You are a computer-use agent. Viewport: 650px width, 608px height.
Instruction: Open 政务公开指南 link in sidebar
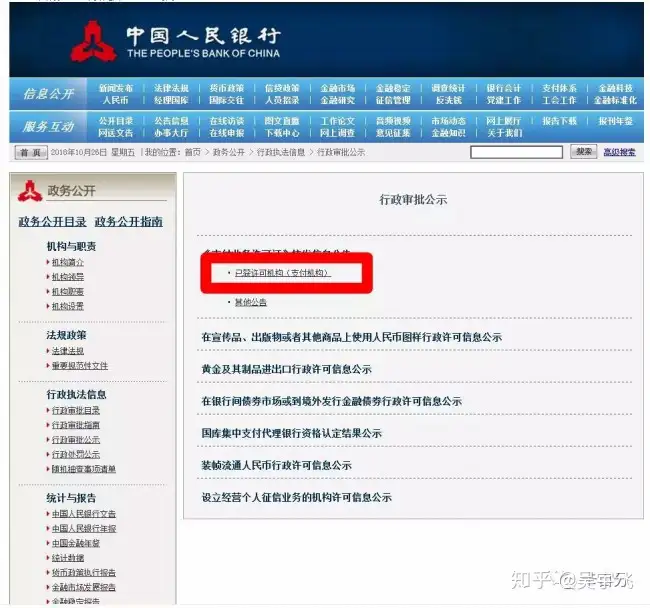click(129, 222)
